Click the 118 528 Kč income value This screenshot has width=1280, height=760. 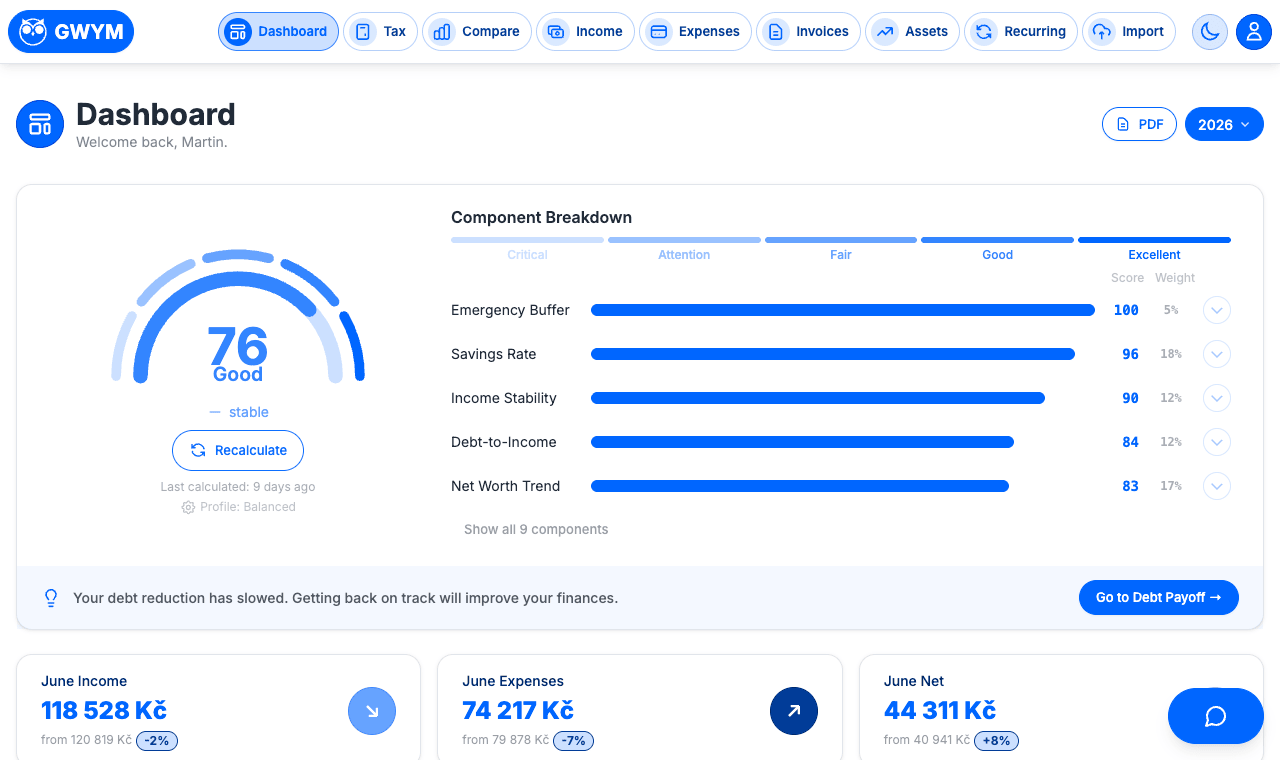coord(104,711)
